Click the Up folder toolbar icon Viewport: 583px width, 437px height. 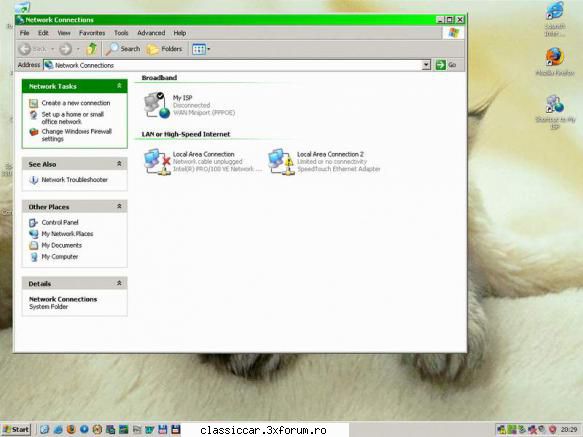point(91,49)
